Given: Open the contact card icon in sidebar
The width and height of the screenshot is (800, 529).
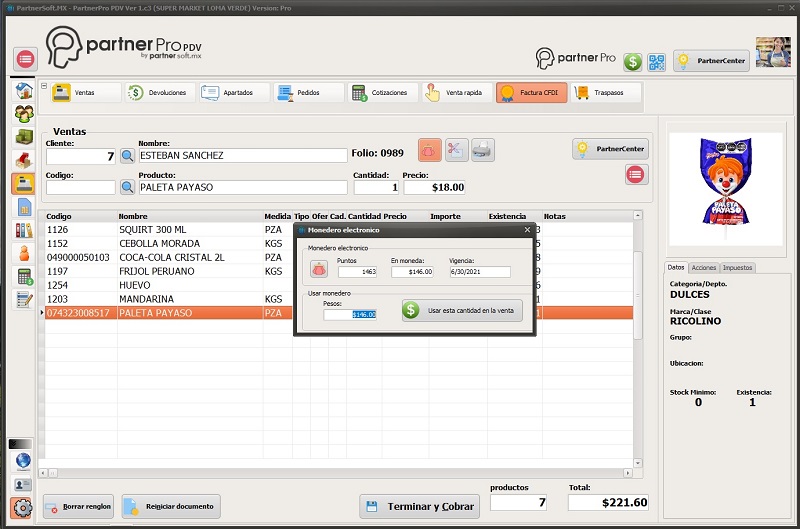Looking at the screenshot, I should (x=22, y=484).
